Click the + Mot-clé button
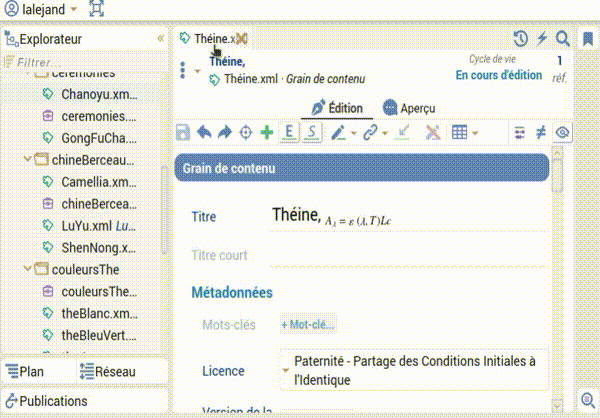Image resolution: width=600 pixels, height=418 pixels. pyautogui.click(x=308, y=324)
